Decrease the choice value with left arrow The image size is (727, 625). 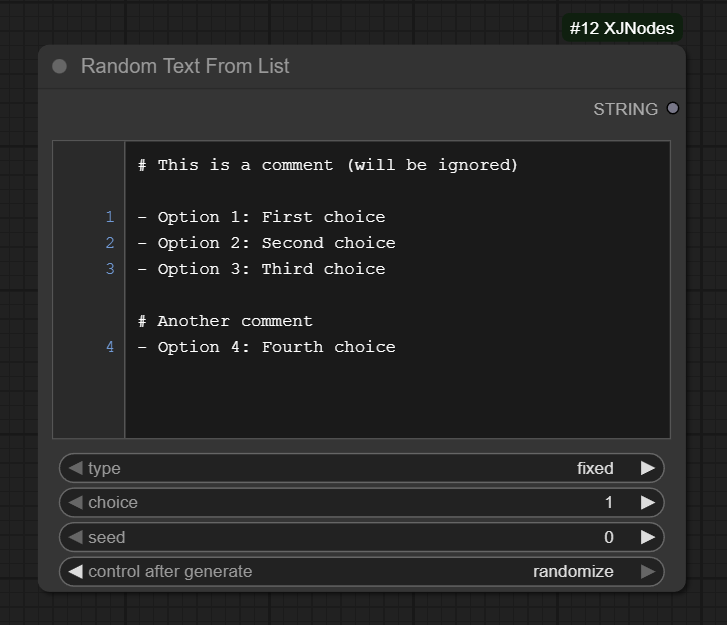click(x=76, y=502)
